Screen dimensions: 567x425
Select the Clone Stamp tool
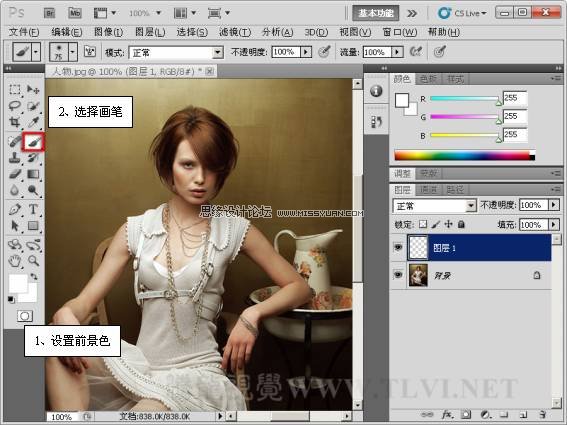(14, 158)
